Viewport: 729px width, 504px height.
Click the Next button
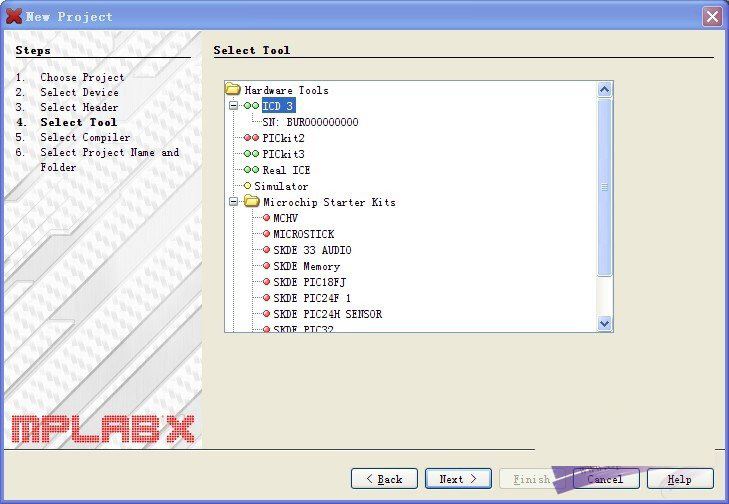tap(458, 478)
